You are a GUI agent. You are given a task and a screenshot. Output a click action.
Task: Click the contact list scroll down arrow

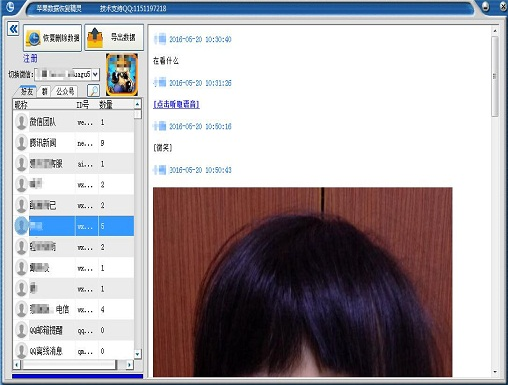(x=138, y=354)
